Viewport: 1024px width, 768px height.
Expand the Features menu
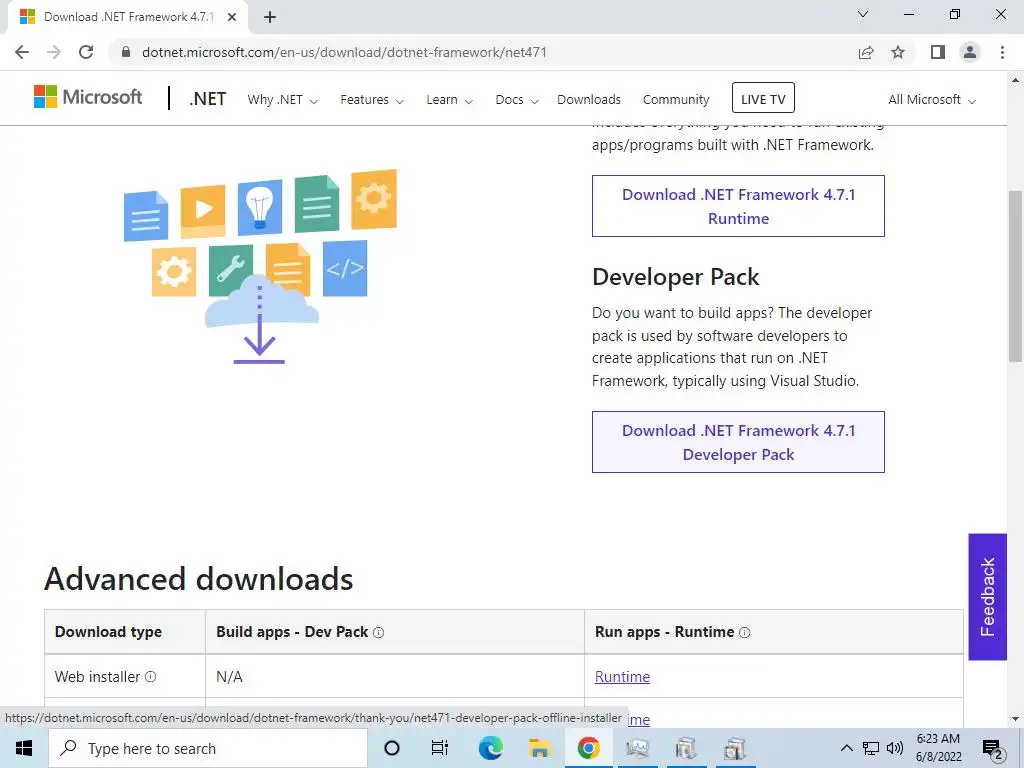pos(372,100)
